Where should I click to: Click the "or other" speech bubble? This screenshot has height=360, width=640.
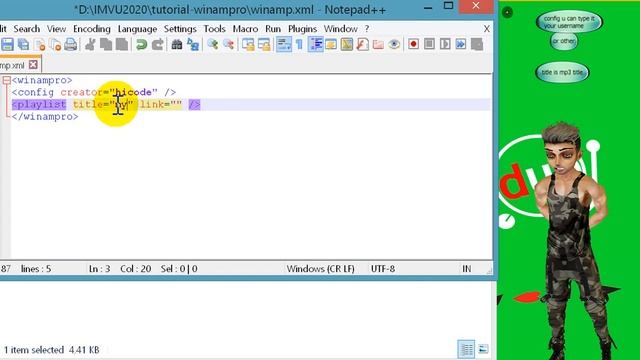pyautogui.click(x=564, y=41)
